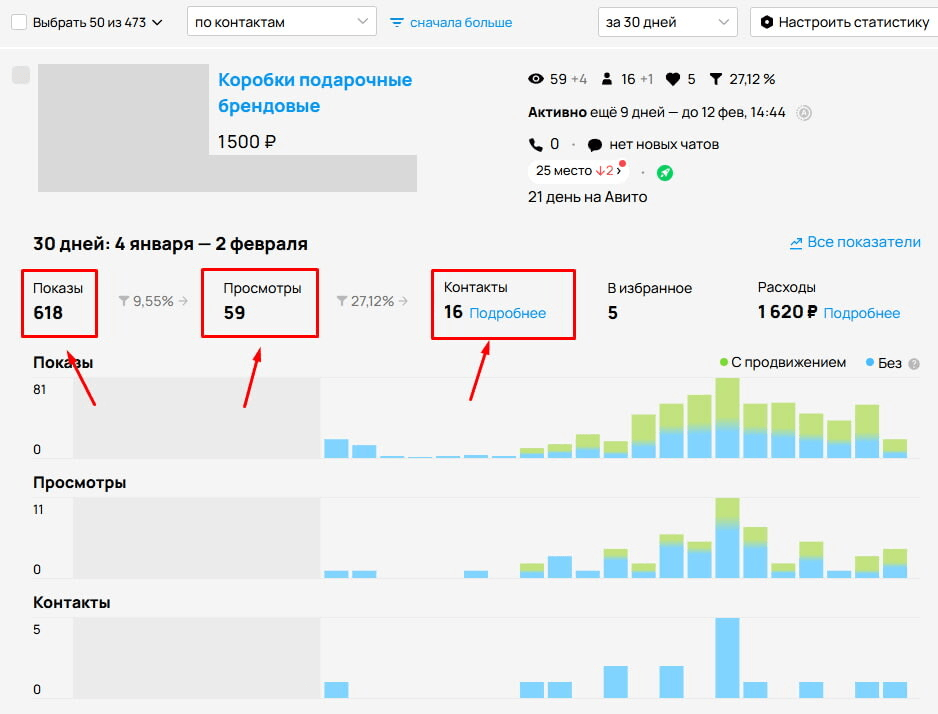
Task: Open the 'за 30 дней' period dropdown
Action: point(668,22)
